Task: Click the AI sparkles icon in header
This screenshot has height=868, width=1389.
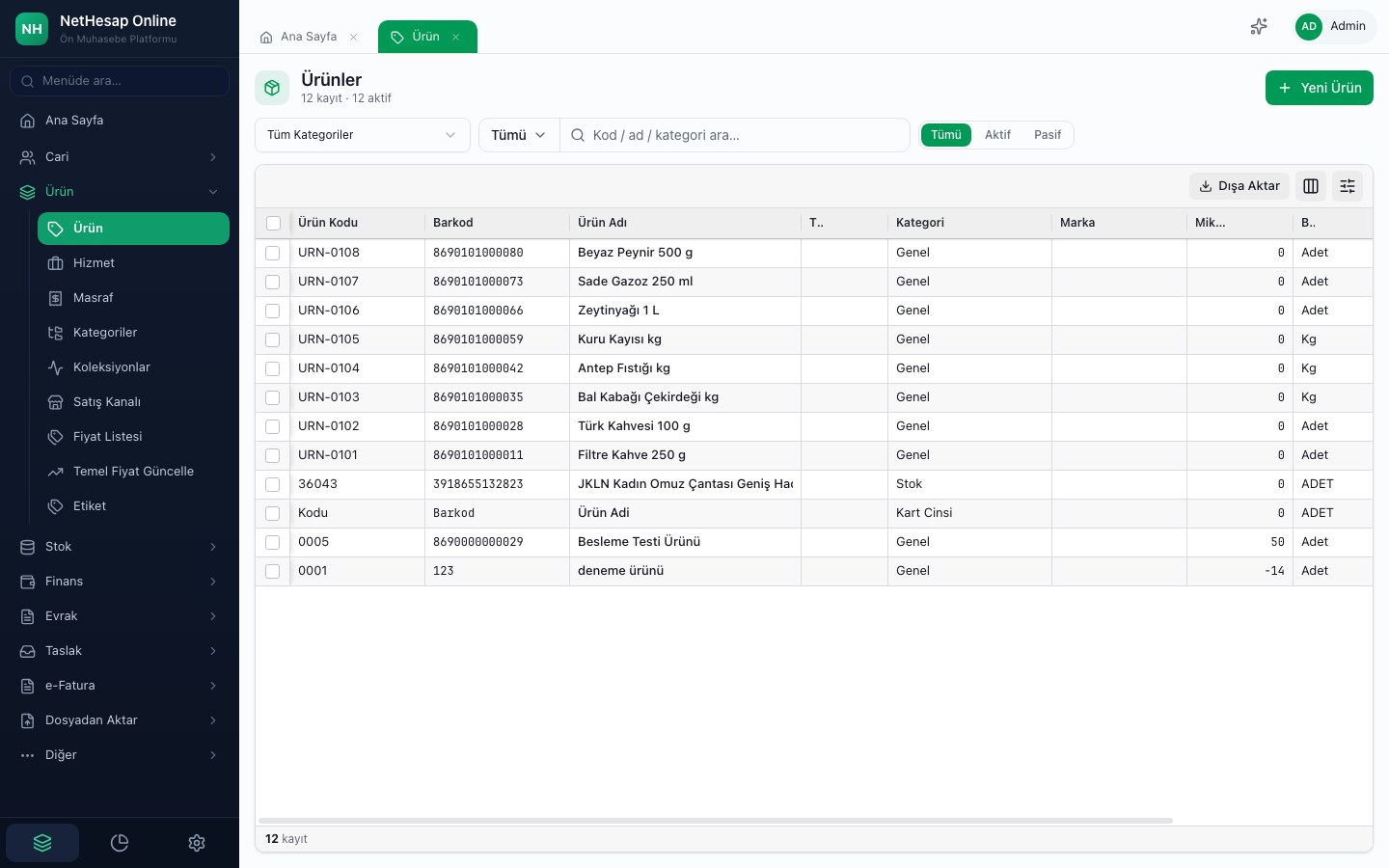Action: [1259, 27]
